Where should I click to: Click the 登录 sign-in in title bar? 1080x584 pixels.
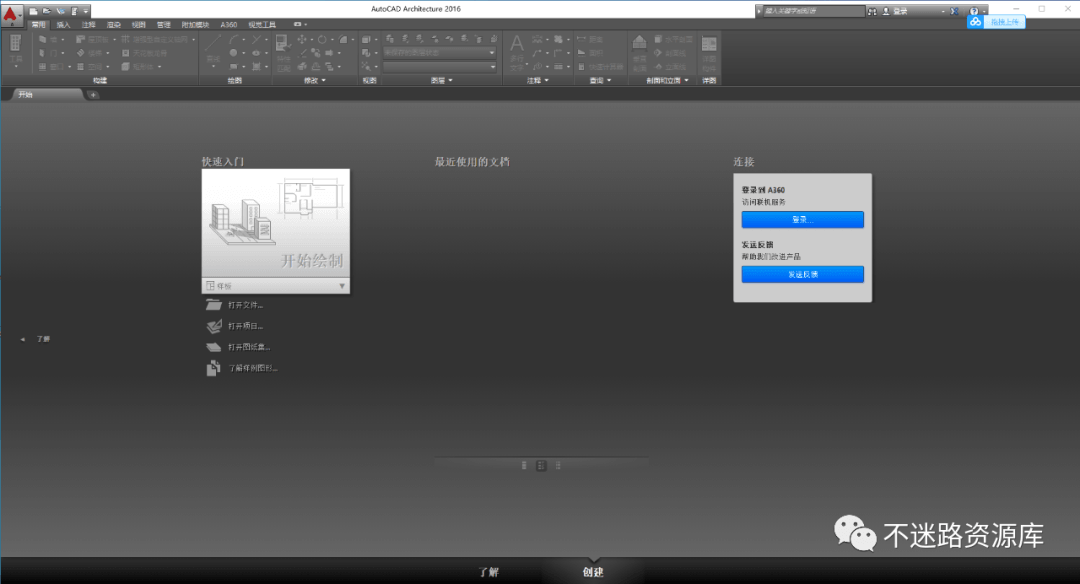895,11
